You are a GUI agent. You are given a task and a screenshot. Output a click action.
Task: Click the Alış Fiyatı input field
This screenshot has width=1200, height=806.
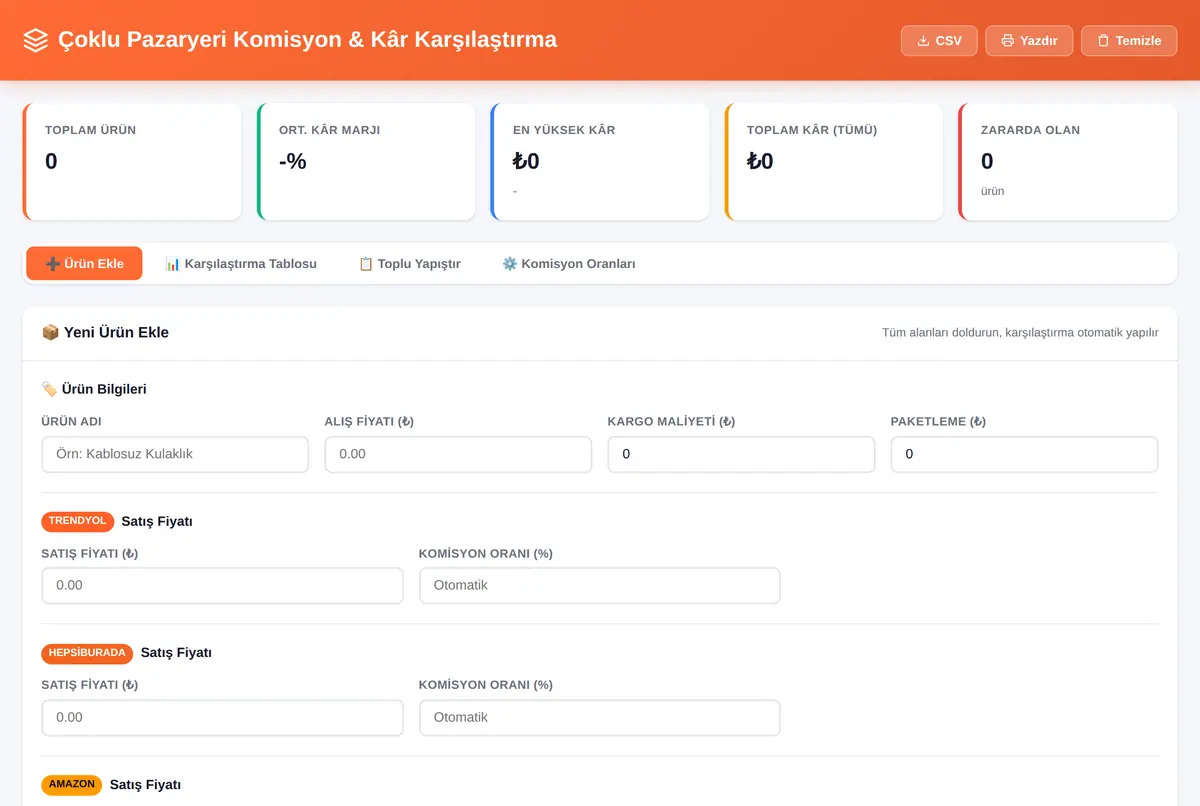458,454
